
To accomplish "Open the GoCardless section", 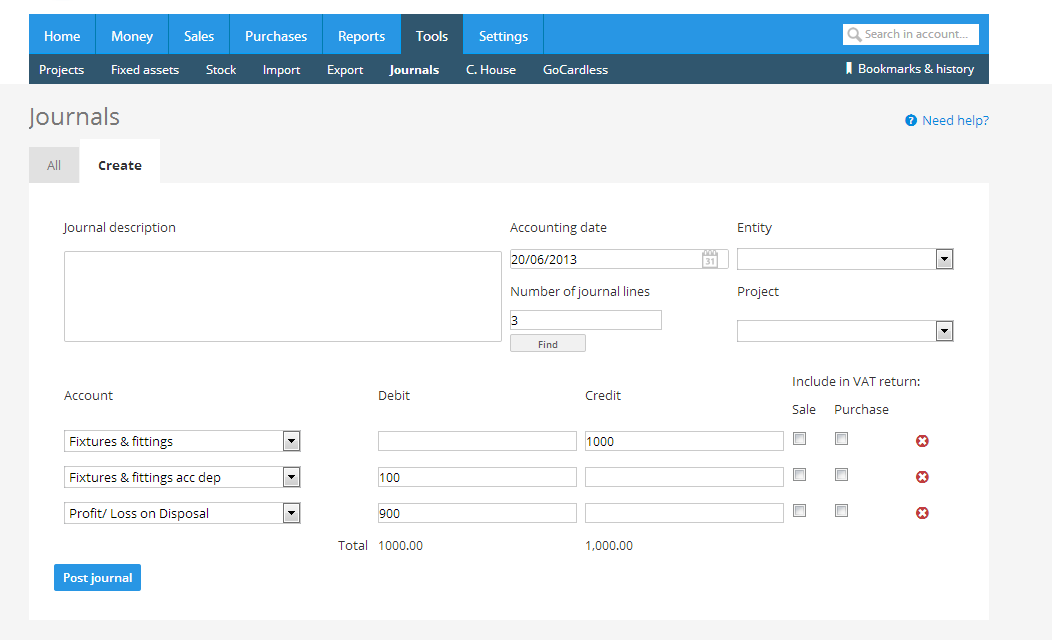I will (x=575, y=69).
